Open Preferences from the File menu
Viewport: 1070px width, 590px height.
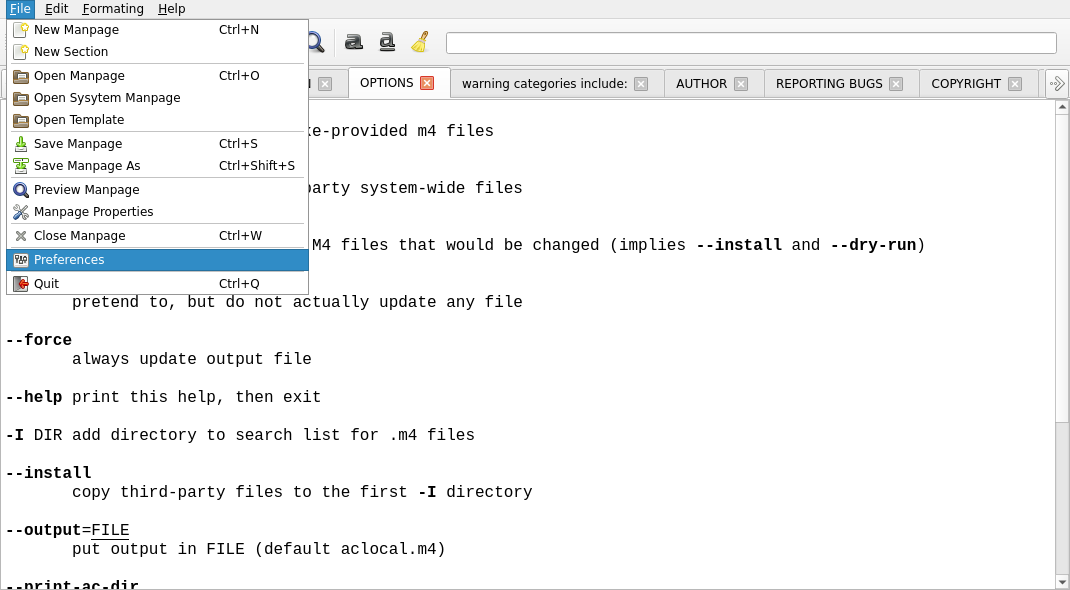[69, 260]
